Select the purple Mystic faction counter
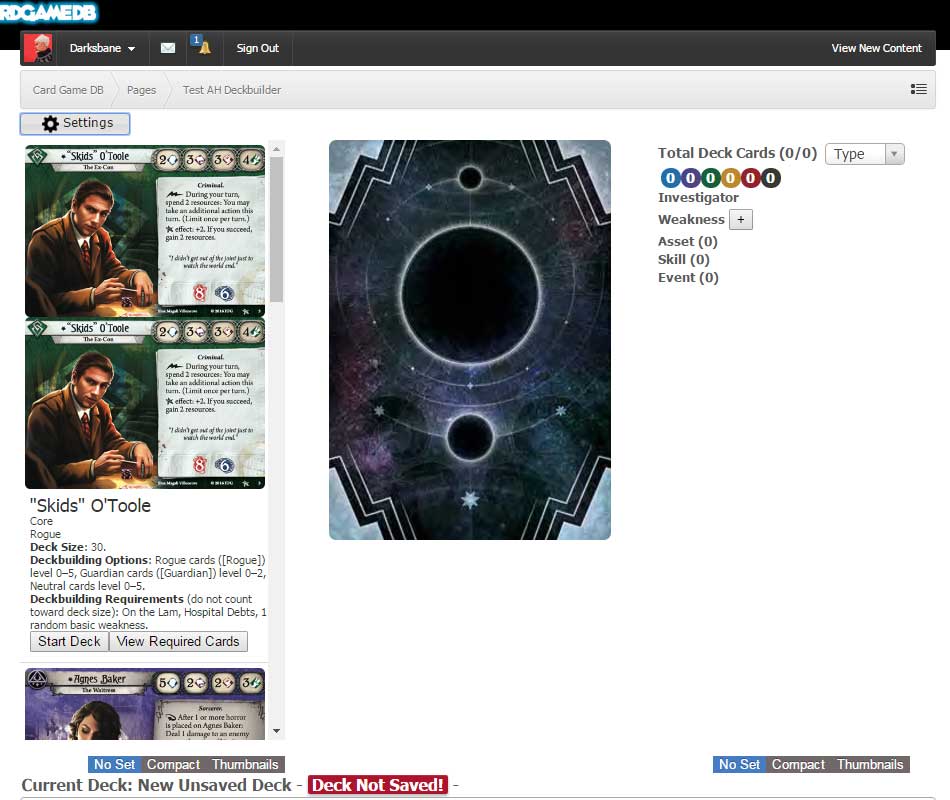The width and height of the screenshot is (950, 800). [x=690, y=178]
